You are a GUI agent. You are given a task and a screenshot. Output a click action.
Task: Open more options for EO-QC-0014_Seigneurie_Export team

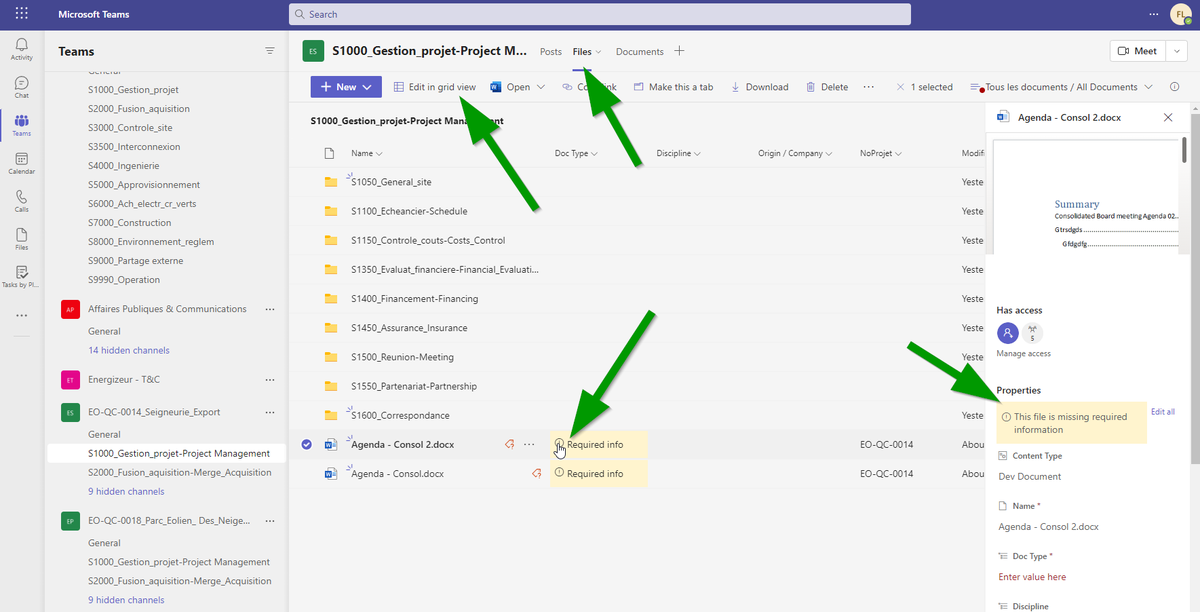[x=269, y=412]
